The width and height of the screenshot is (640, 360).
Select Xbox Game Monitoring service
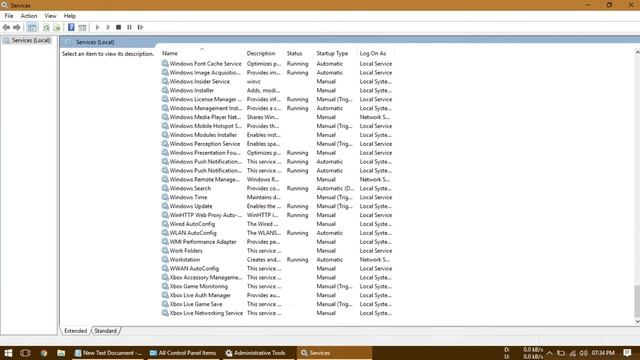277,287
